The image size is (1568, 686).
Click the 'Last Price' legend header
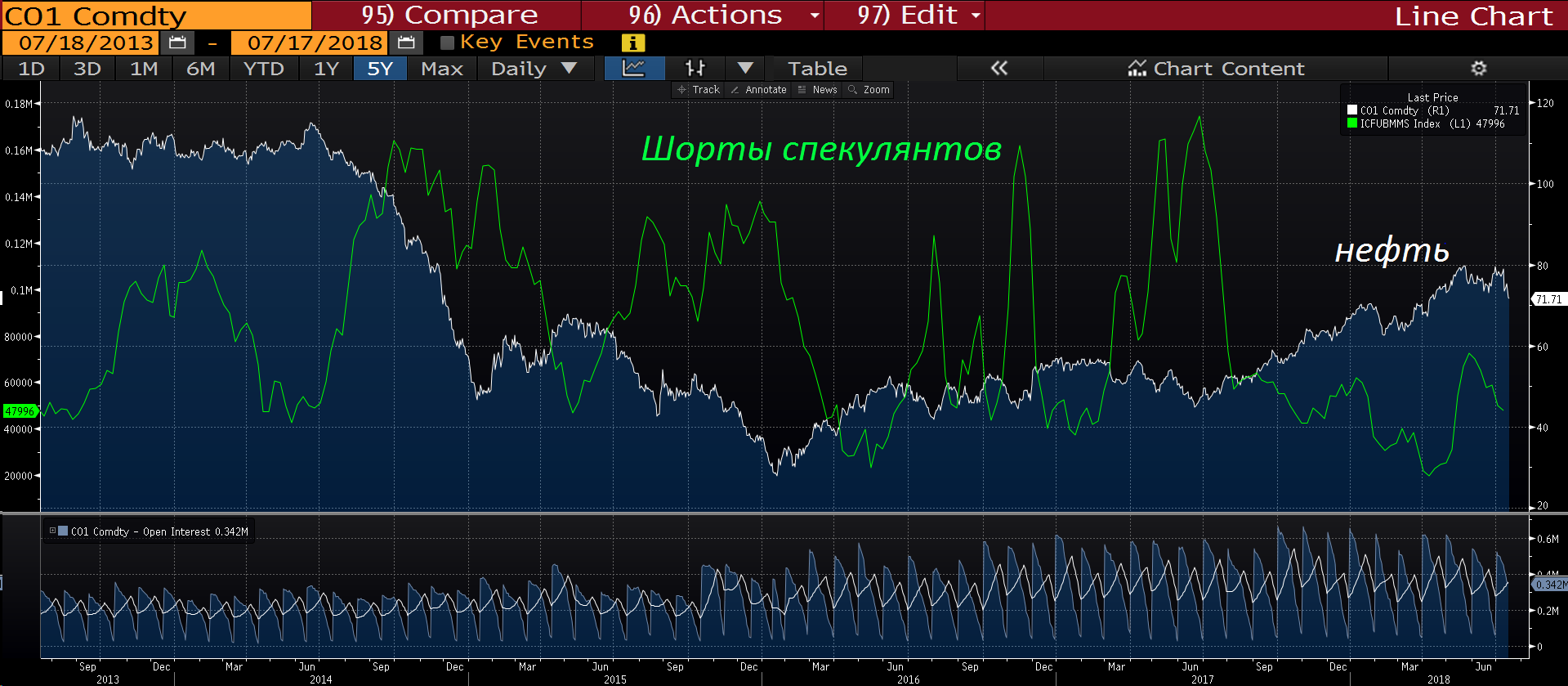pos(1432,97)
